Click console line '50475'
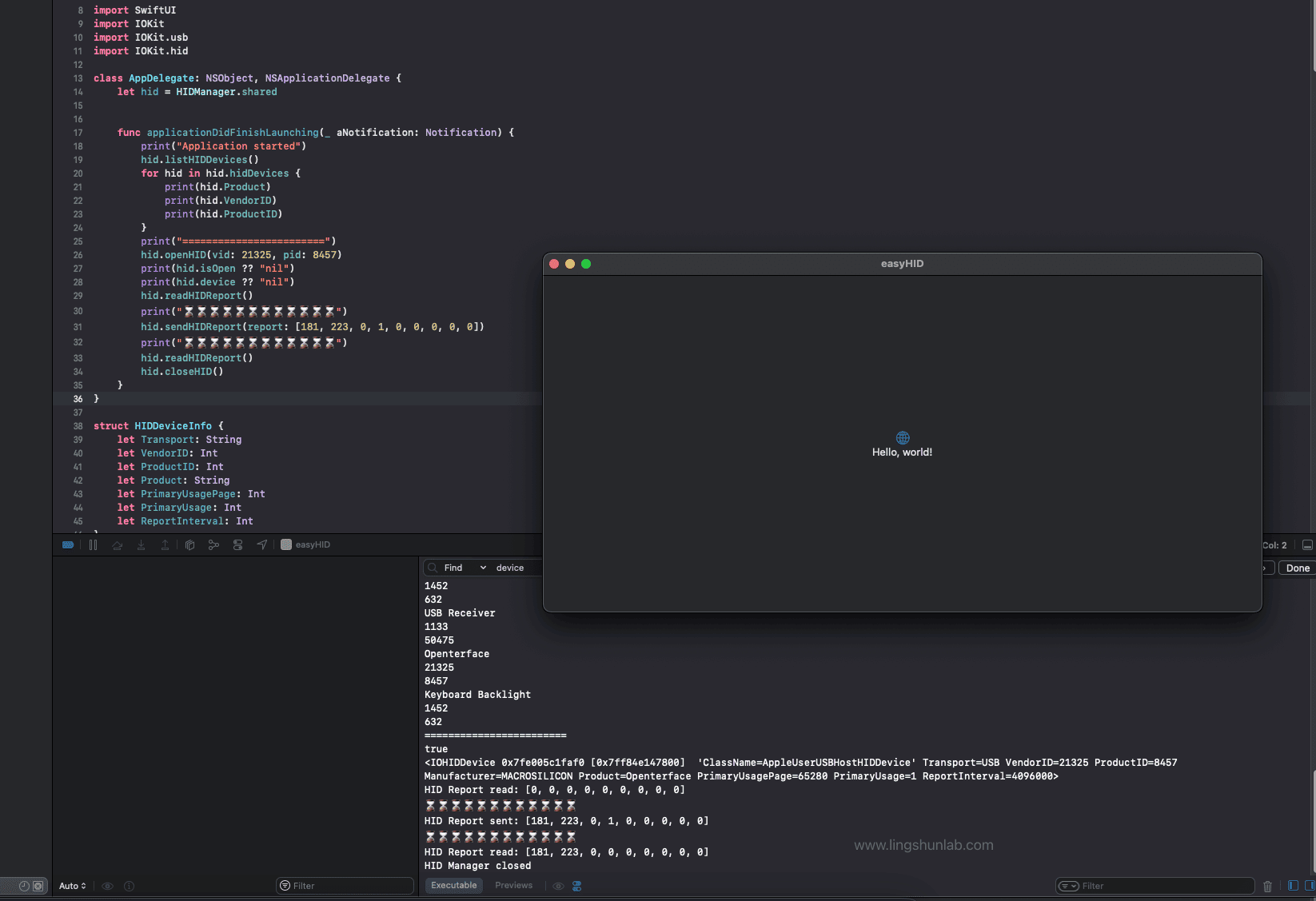 point(439,640)
